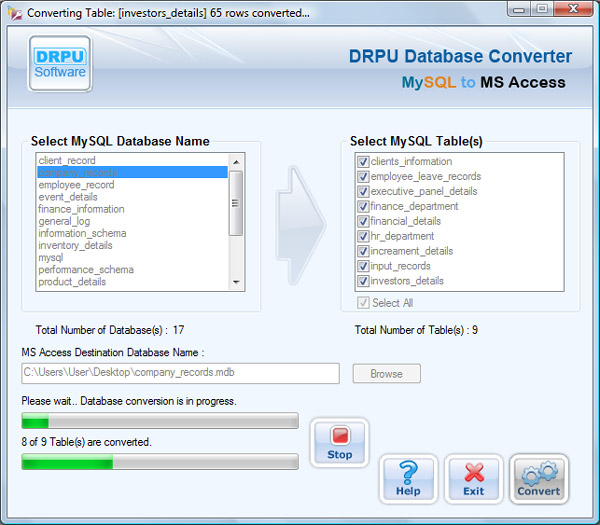Viewport: 600px width, 525px height.
Task: Uncheck increament_details table
Action: [363, 251]
